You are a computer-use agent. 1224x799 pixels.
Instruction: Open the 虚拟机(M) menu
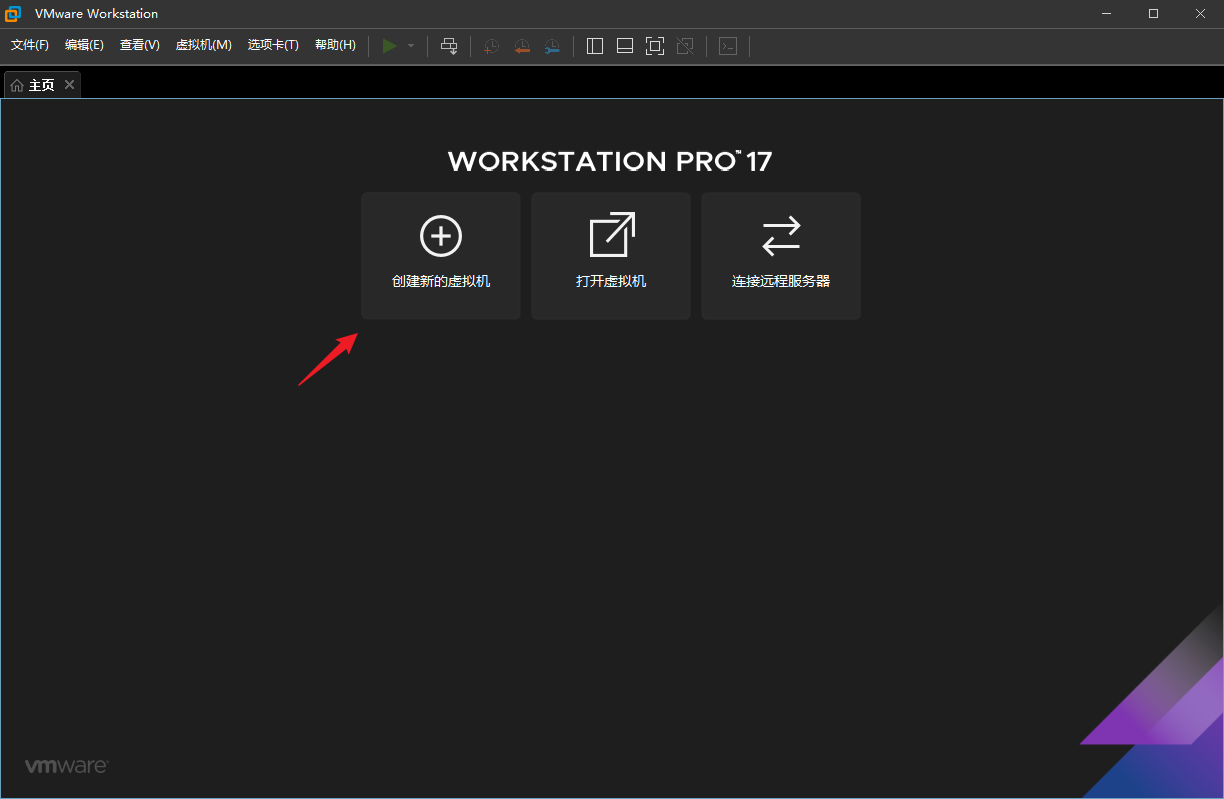click(x=203, y=45)
